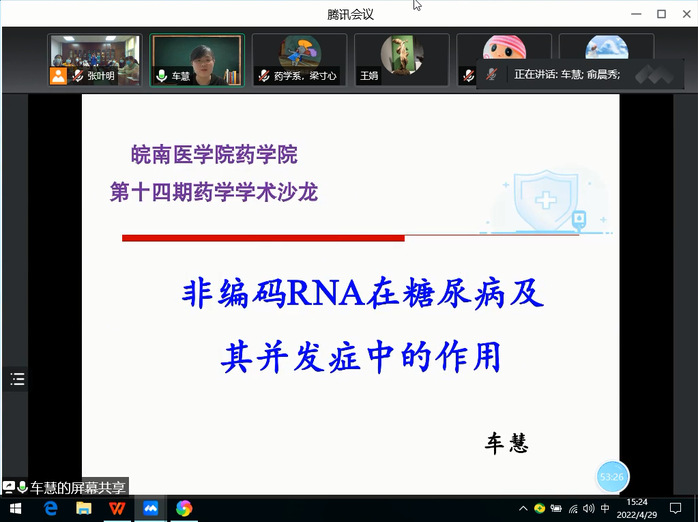Open the taskbar clock and date flyout
The height and width of the screenshot is (522, 698).
(637, 508)
